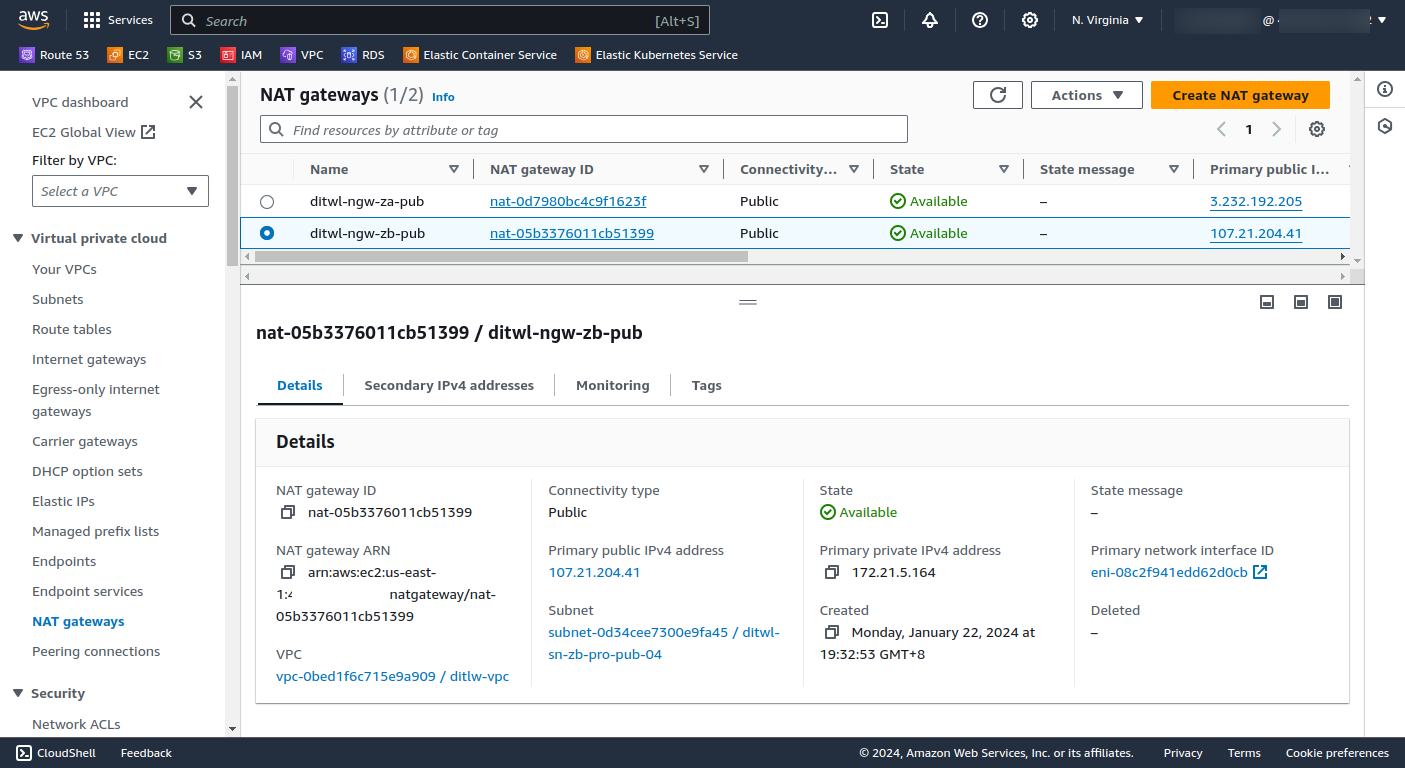Open the notifications bell
1405x768 pixels.
930,20
